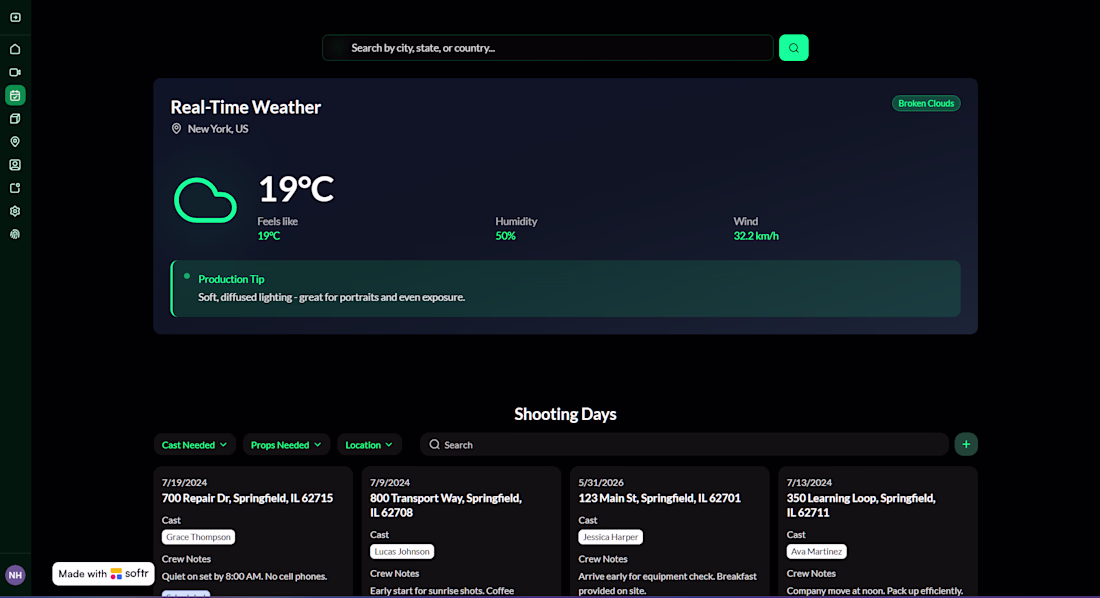Click the Ava Martinez cast tag
Image resolution: width=1100 pixels, height=598 pixels.
(x=817, y=552)
